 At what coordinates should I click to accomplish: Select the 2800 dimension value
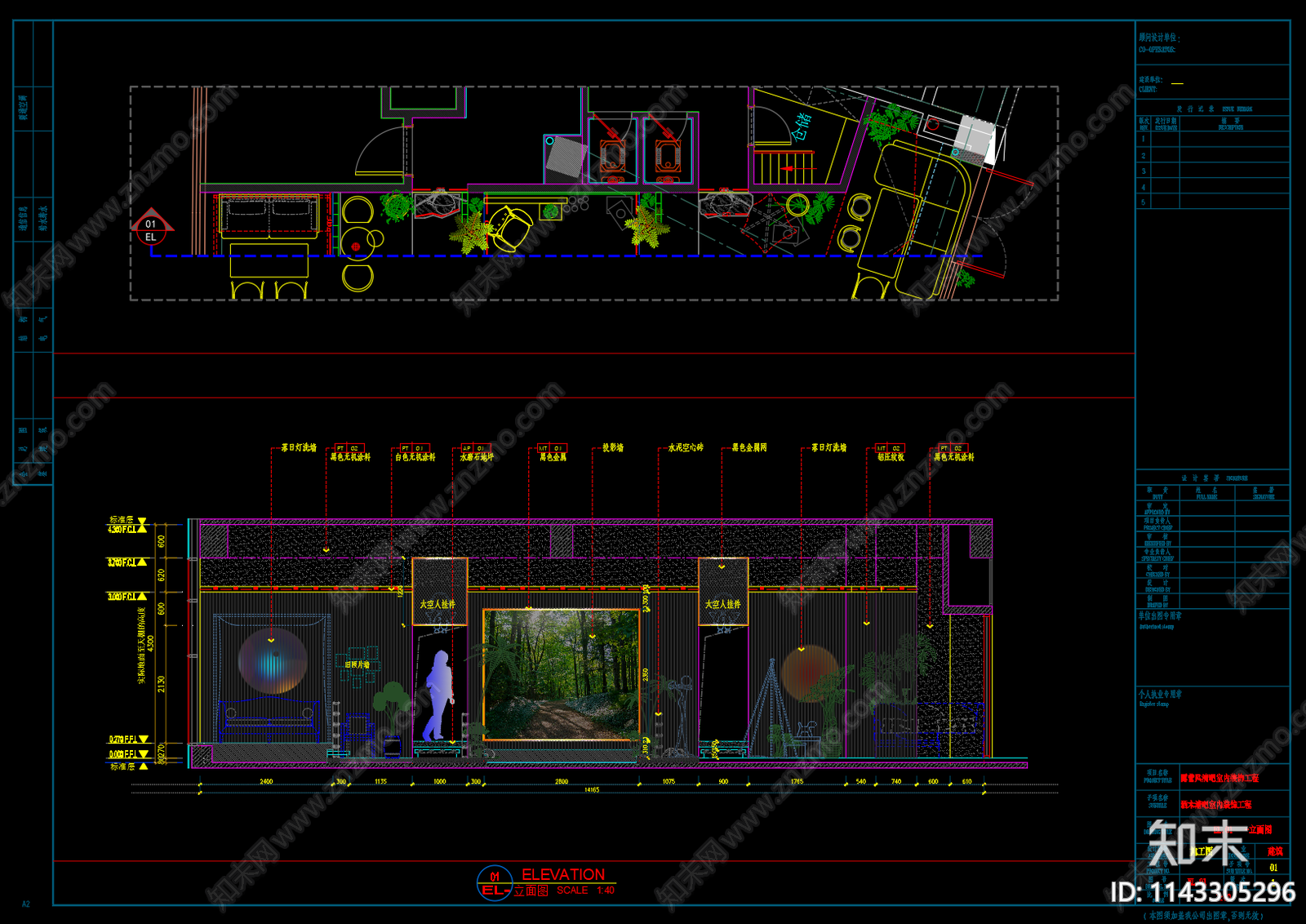pyautogui.click(x=562, y=781)
